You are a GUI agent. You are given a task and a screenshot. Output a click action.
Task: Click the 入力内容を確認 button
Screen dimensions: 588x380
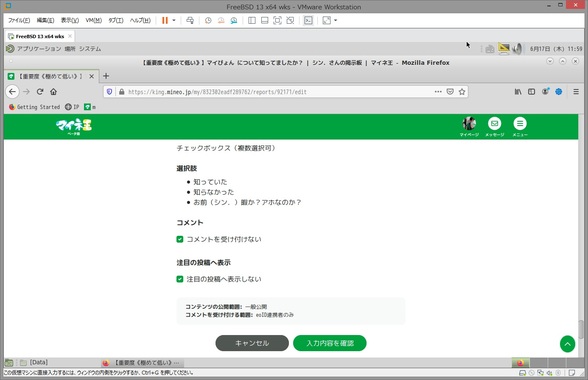[x=330, y=343]
